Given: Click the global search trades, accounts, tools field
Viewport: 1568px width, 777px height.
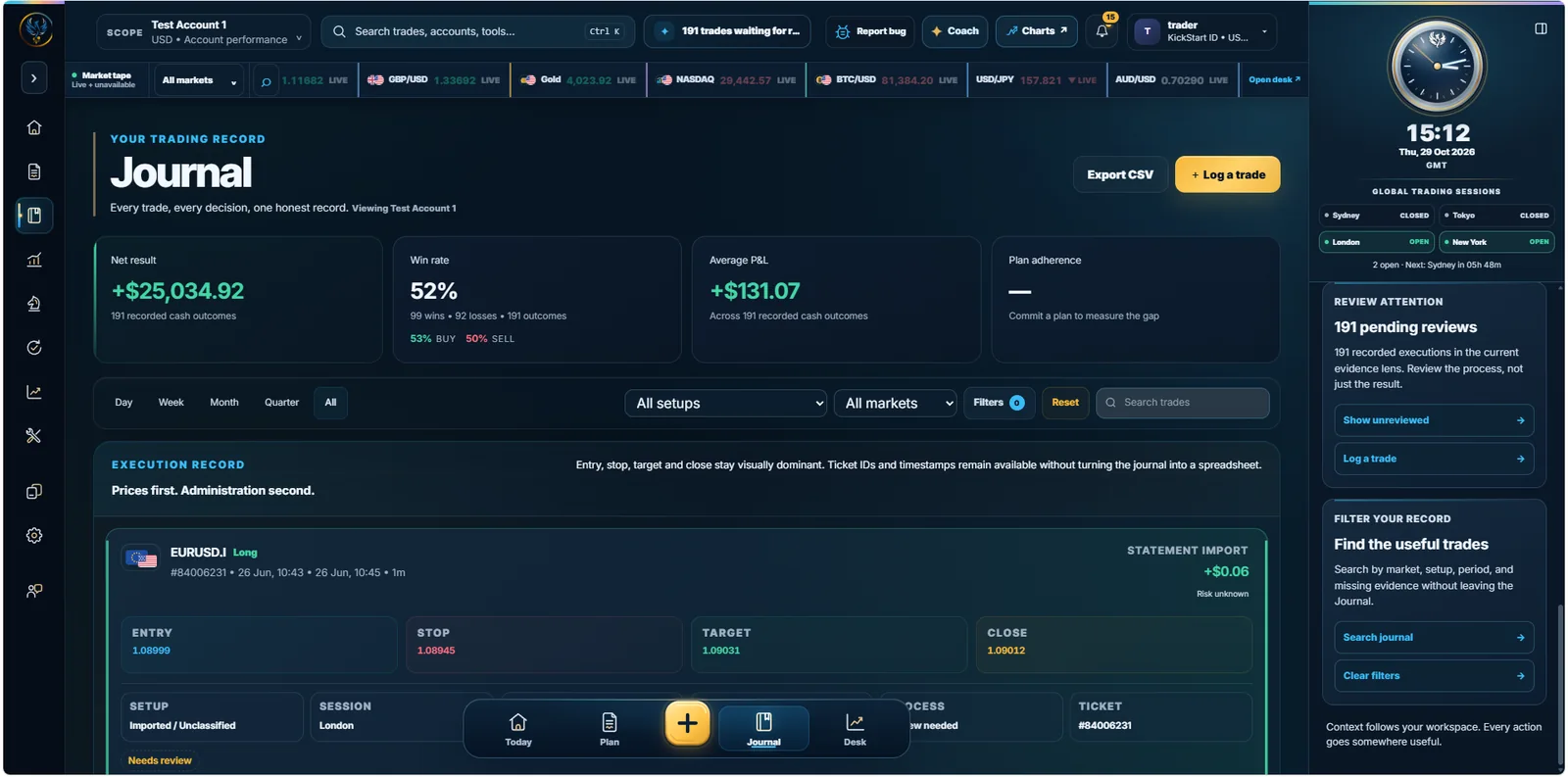Looking at the screenshot, I should click(477, 31).
